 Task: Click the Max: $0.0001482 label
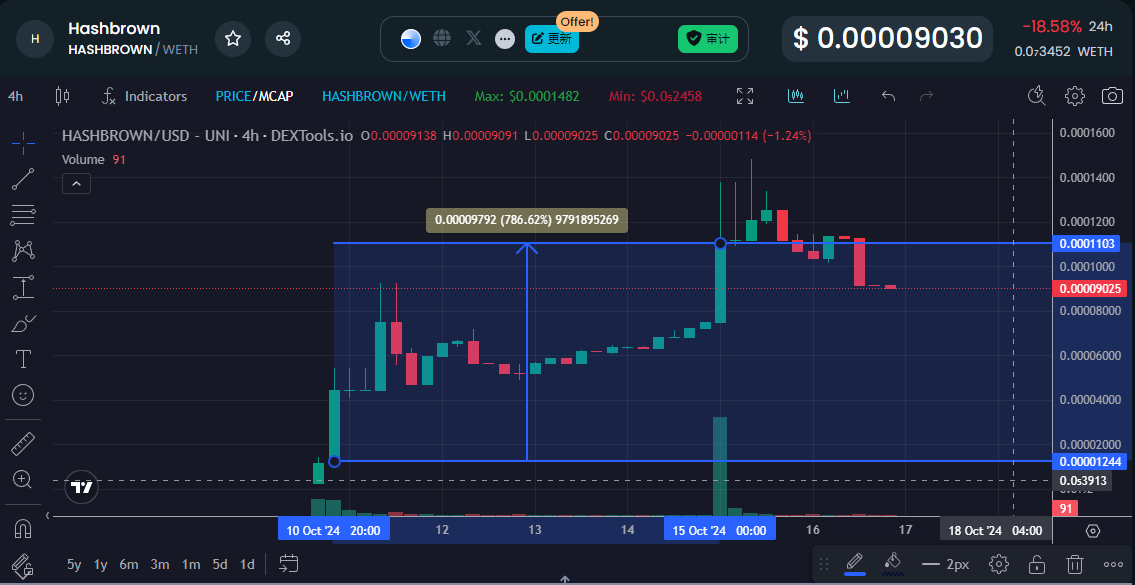(x=527, y=96)
